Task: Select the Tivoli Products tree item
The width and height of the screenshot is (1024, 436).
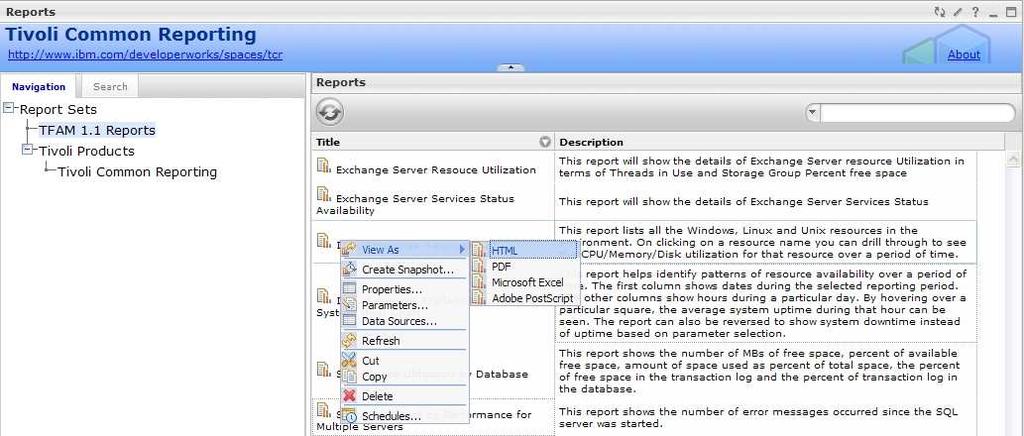Action: 86,151
